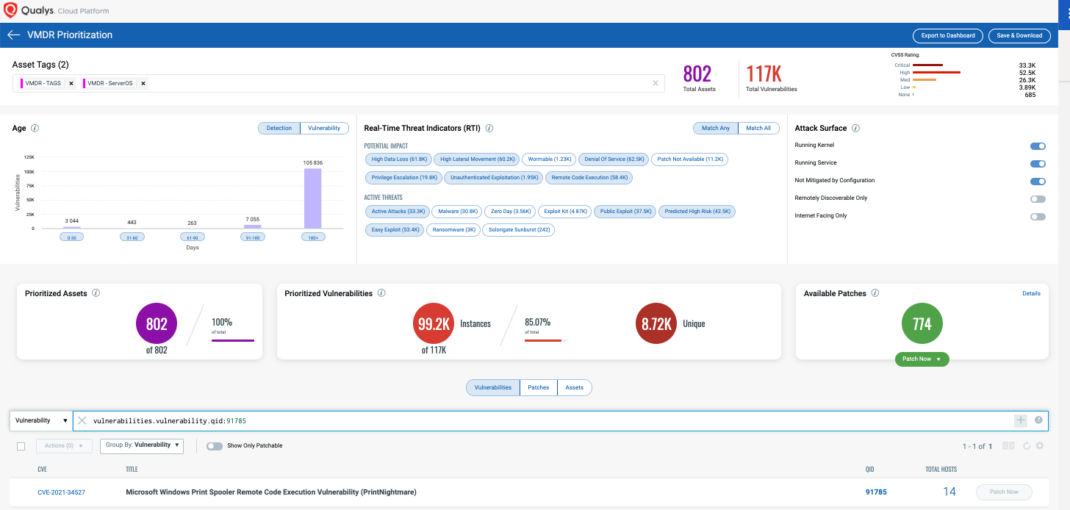Clear all asset tags with the field X

point(655,83)
